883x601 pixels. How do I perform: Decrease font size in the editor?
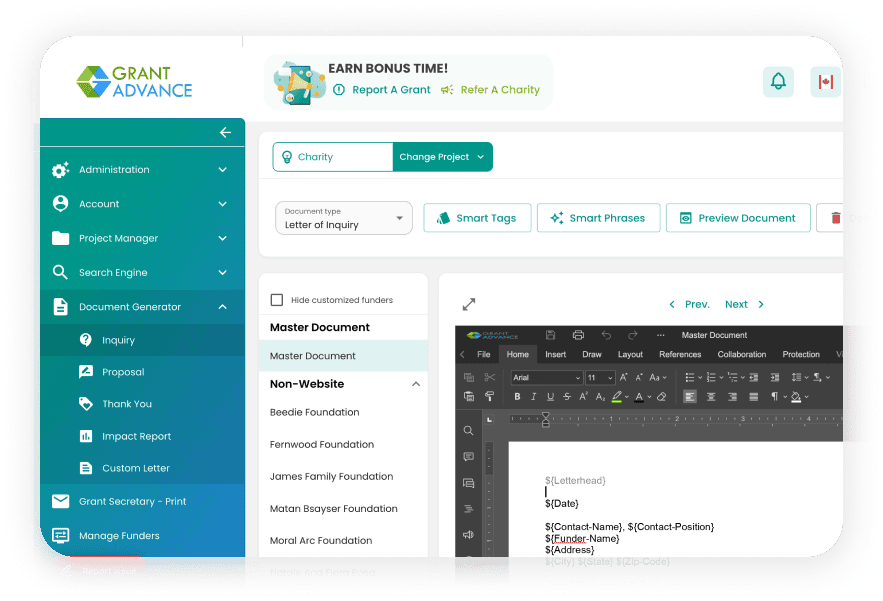pyautogui.click(x=639, y=377)
